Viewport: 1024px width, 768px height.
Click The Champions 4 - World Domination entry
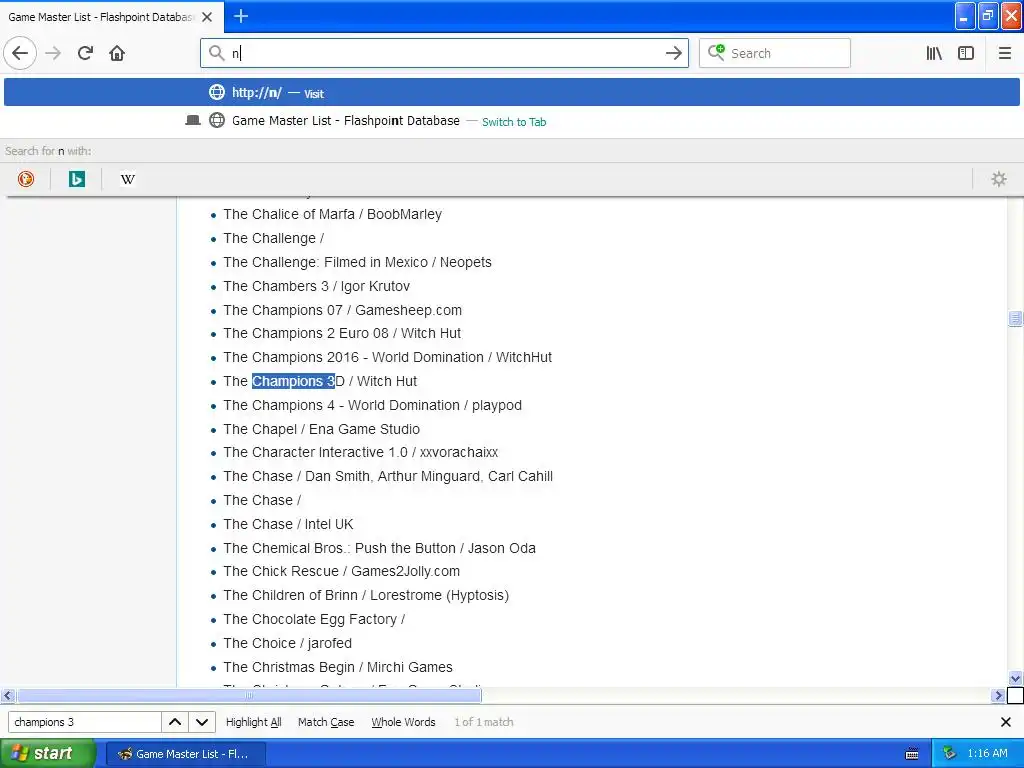pyautogui.click(x=372, y=405)
